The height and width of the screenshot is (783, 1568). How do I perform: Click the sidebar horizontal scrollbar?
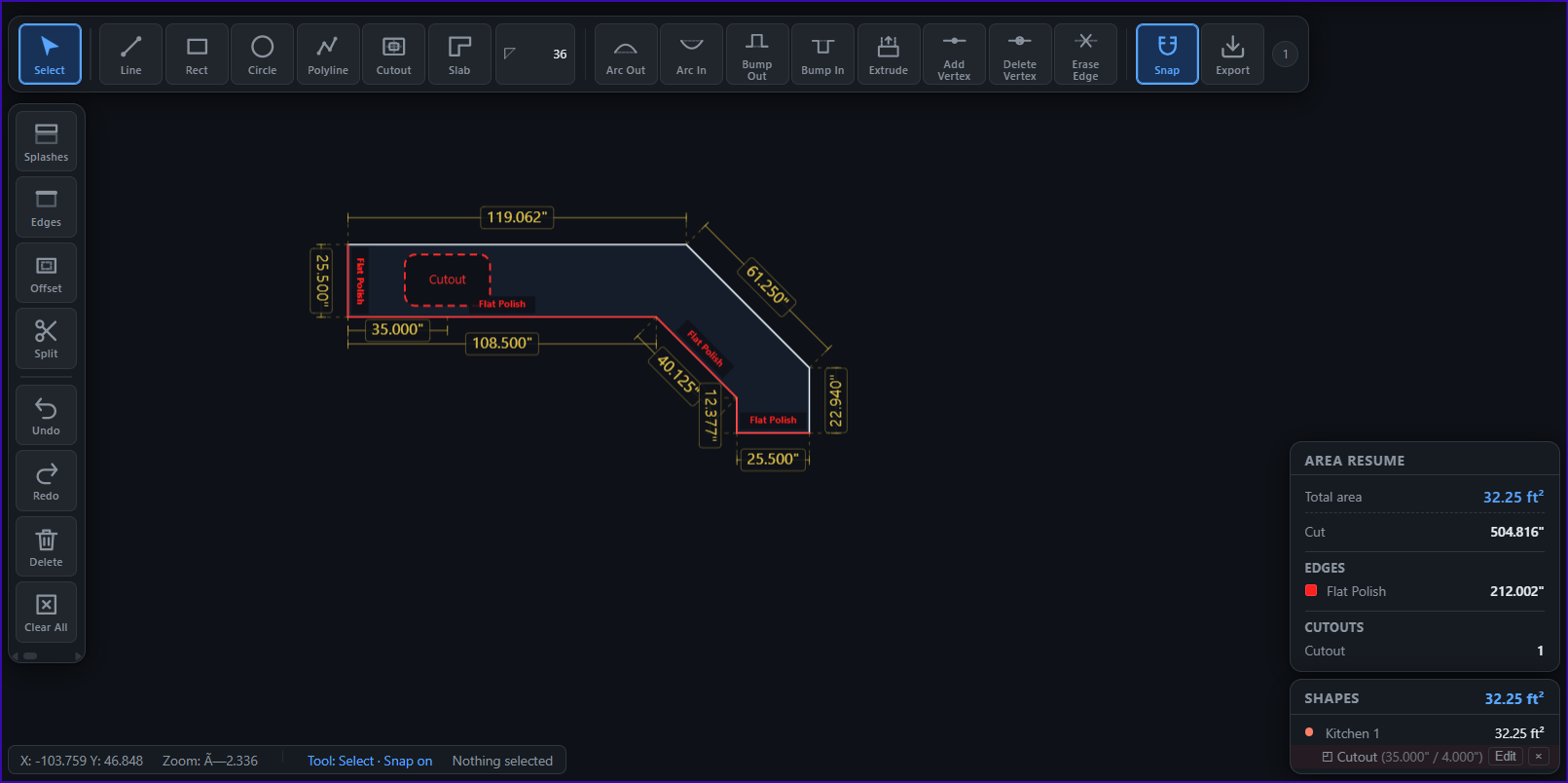tap(46, 656)
